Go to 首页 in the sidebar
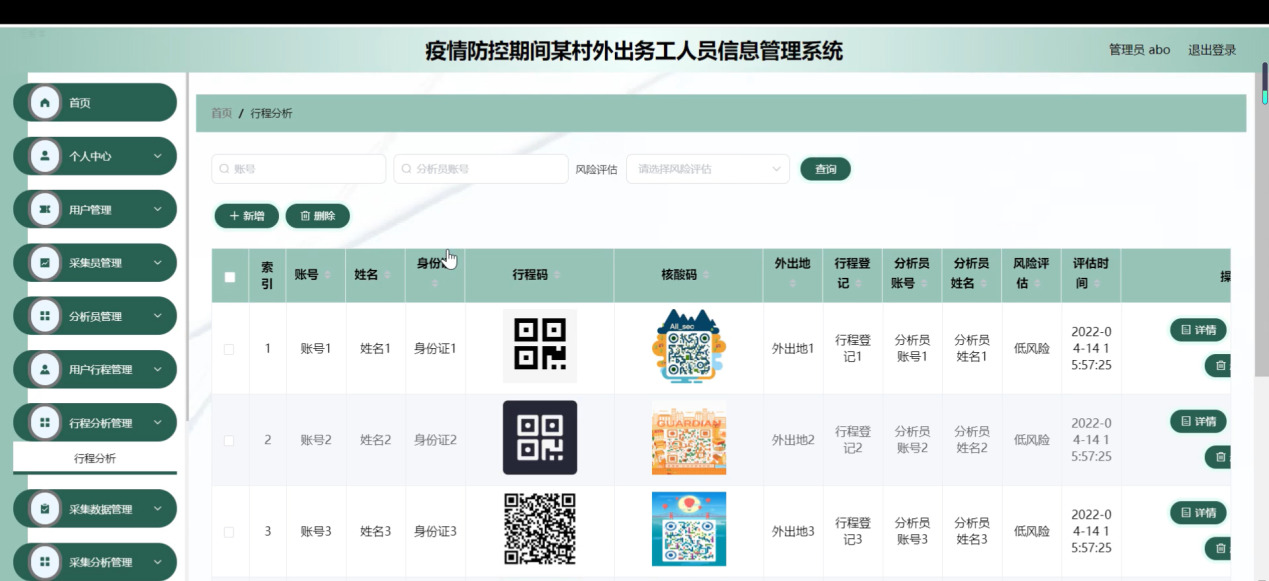The image size is (1269, 581). coord(95,103)
